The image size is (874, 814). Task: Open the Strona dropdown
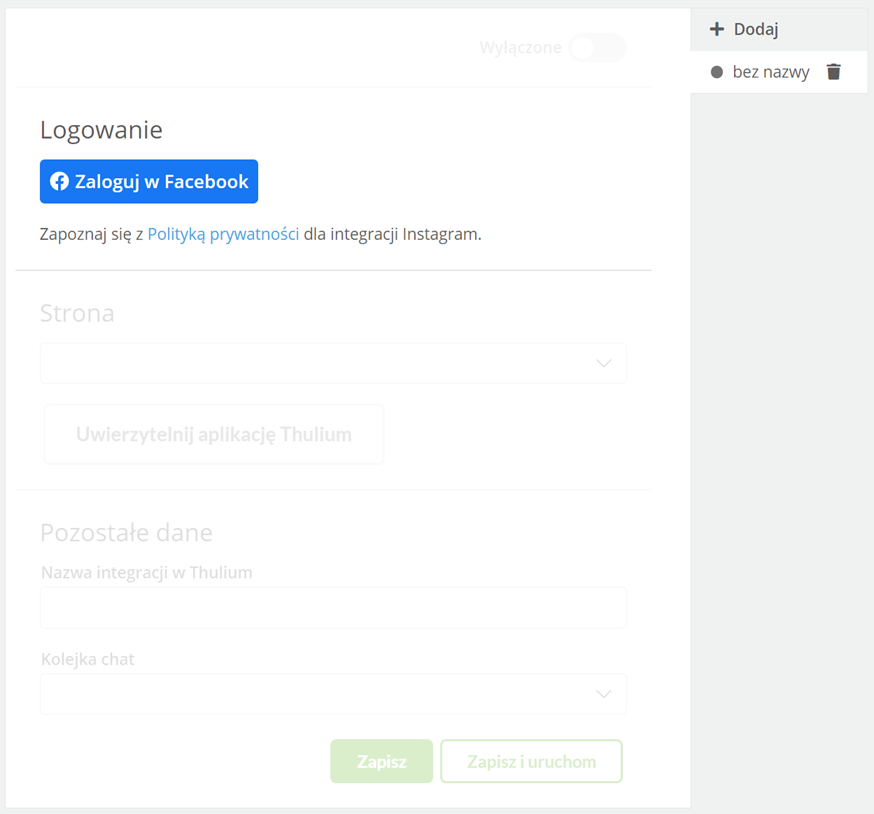333,364
